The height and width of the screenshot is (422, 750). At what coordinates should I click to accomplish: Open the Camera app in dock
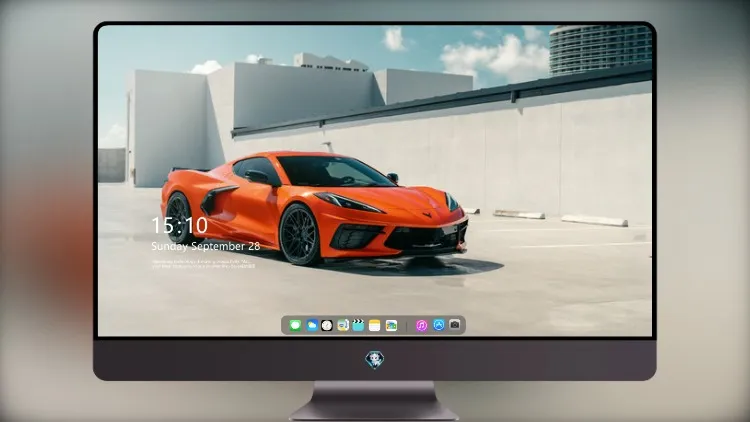455,325
